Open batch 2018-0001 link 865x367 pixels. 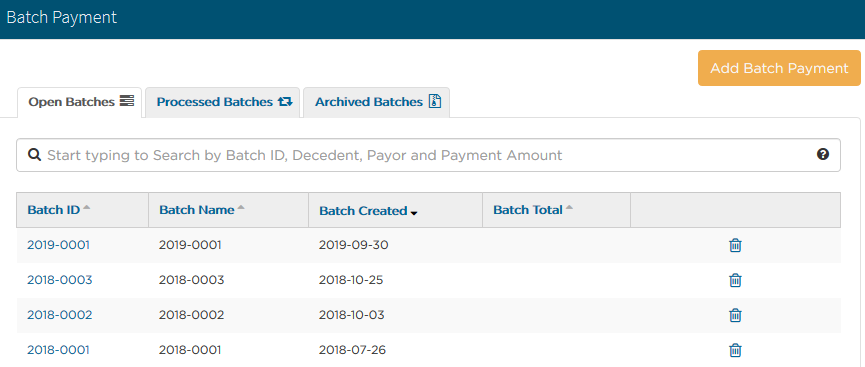tap(58, 349)
